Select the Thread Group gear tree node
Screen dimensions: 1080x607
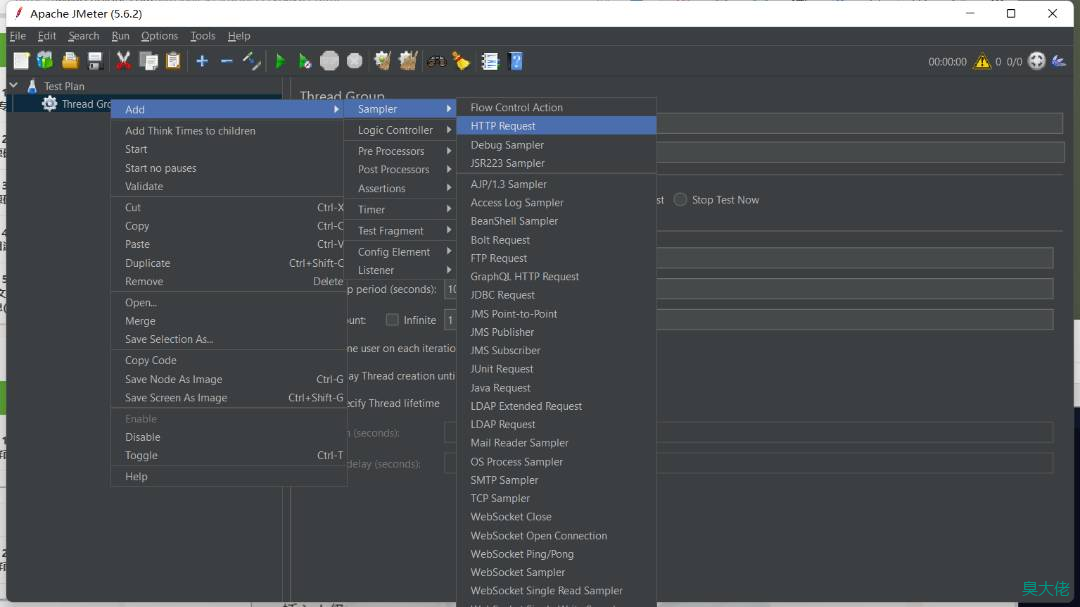tap(76, 104)
